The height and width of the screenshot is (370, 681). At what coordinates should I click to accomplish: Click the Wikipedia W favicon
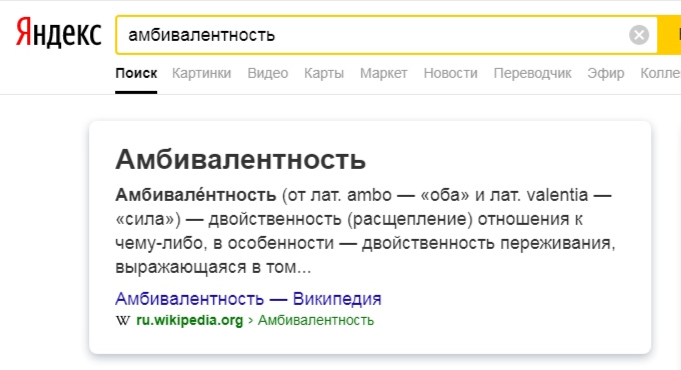[123, 320]
